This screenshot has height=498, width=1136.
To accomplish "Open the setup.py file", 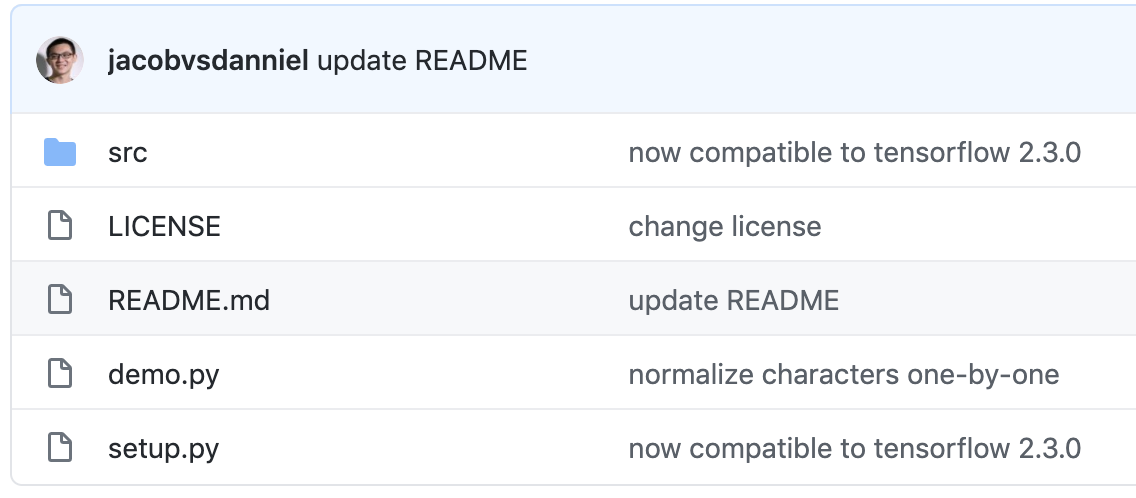I will pyautogui.click(x=163, y=448).
